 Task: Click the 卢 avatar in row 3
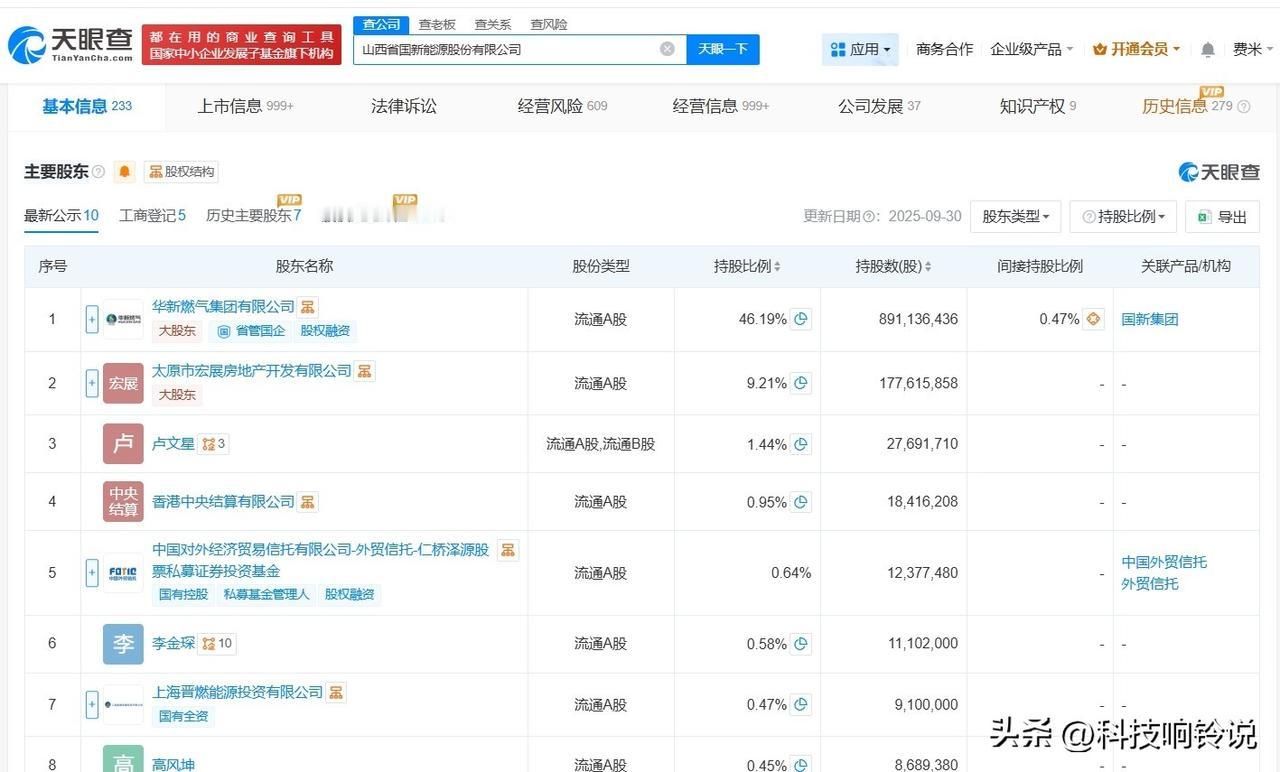click(123, 444)
